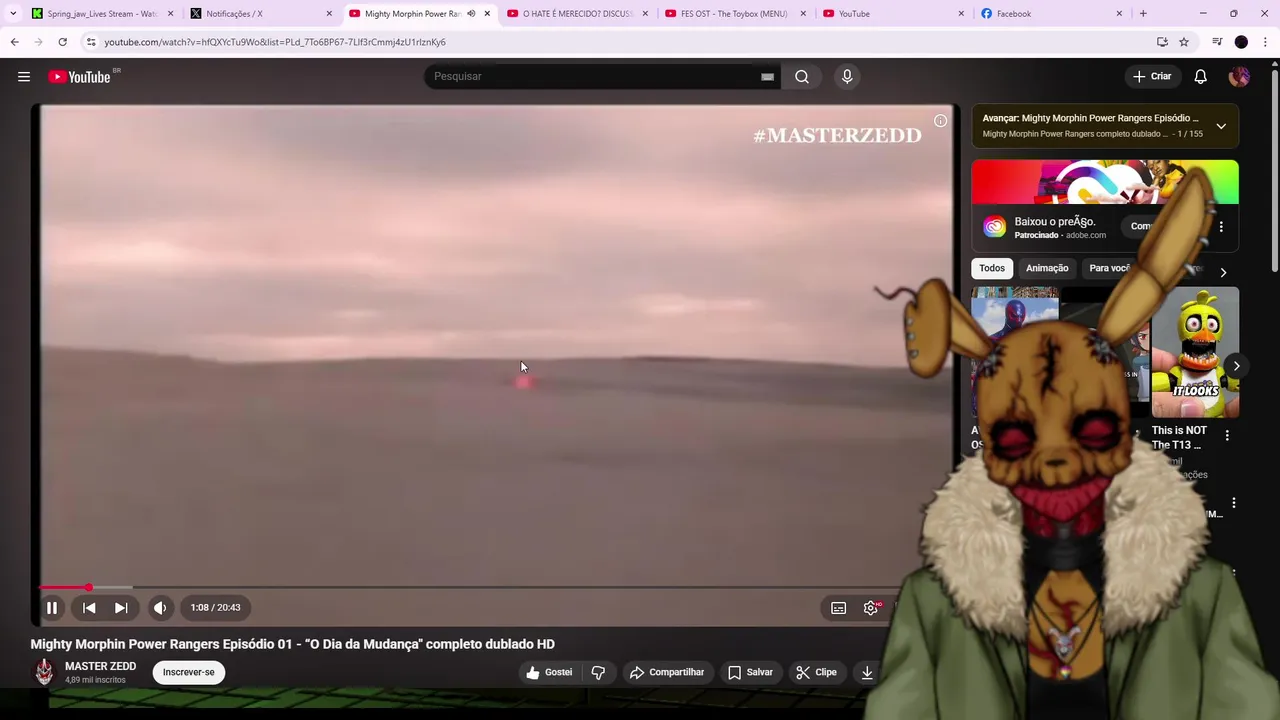Skip to previous video in playlist
Screen dimensions: 1280x720
(x=89, y=608)
